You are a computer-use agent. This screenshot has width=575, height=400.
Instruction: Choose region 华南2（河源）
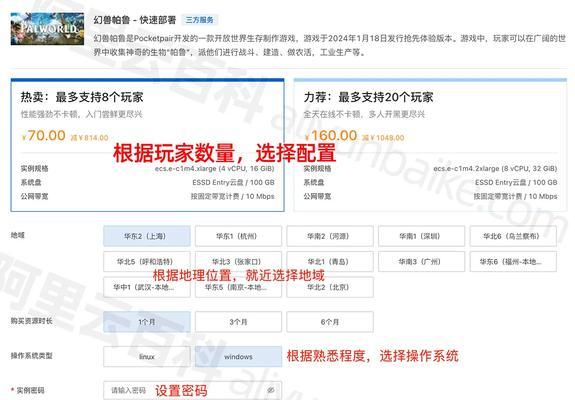(330, 236)
